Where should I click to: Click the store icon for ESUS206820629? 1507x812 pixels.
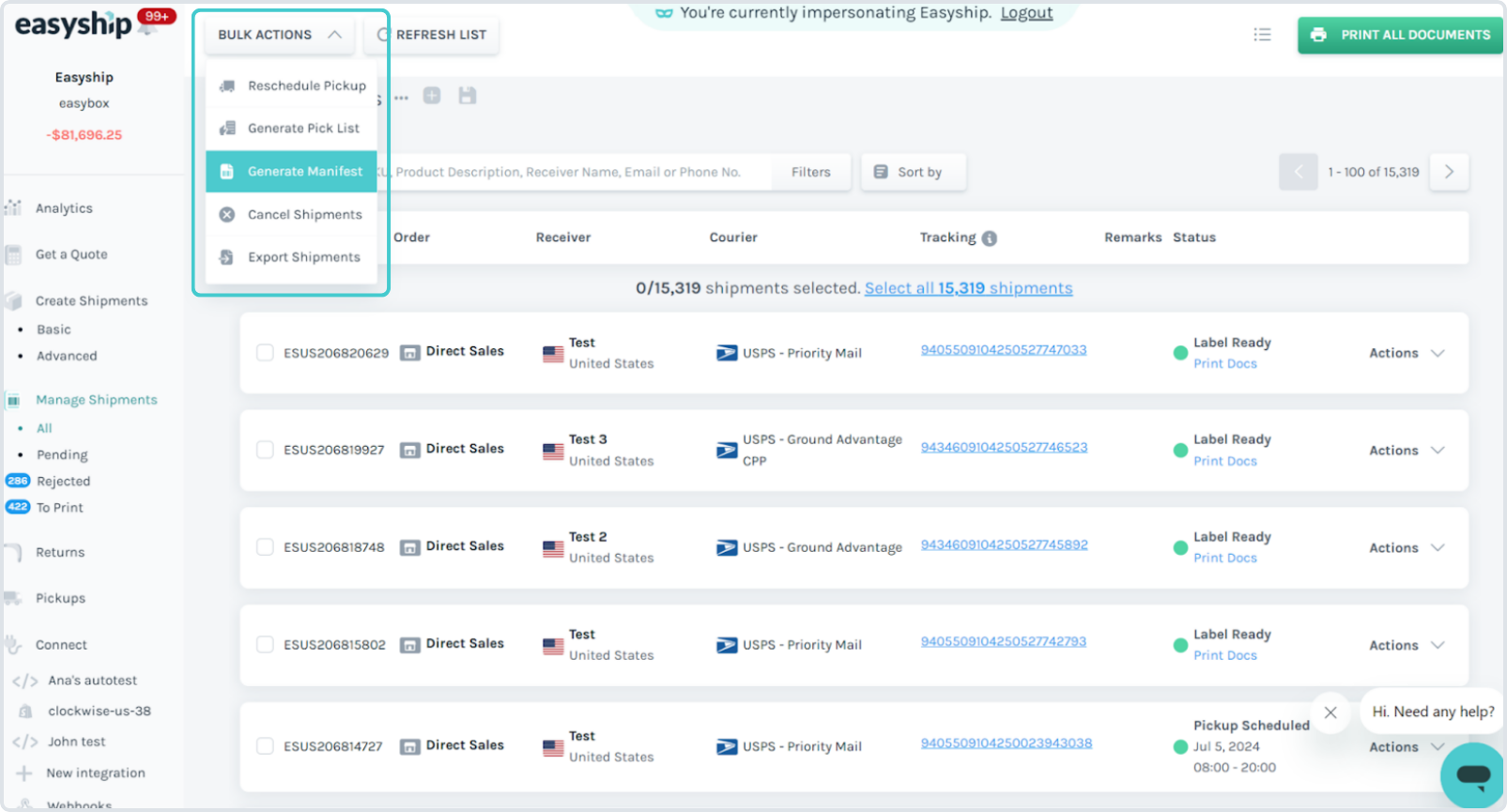tap(410, 353)
